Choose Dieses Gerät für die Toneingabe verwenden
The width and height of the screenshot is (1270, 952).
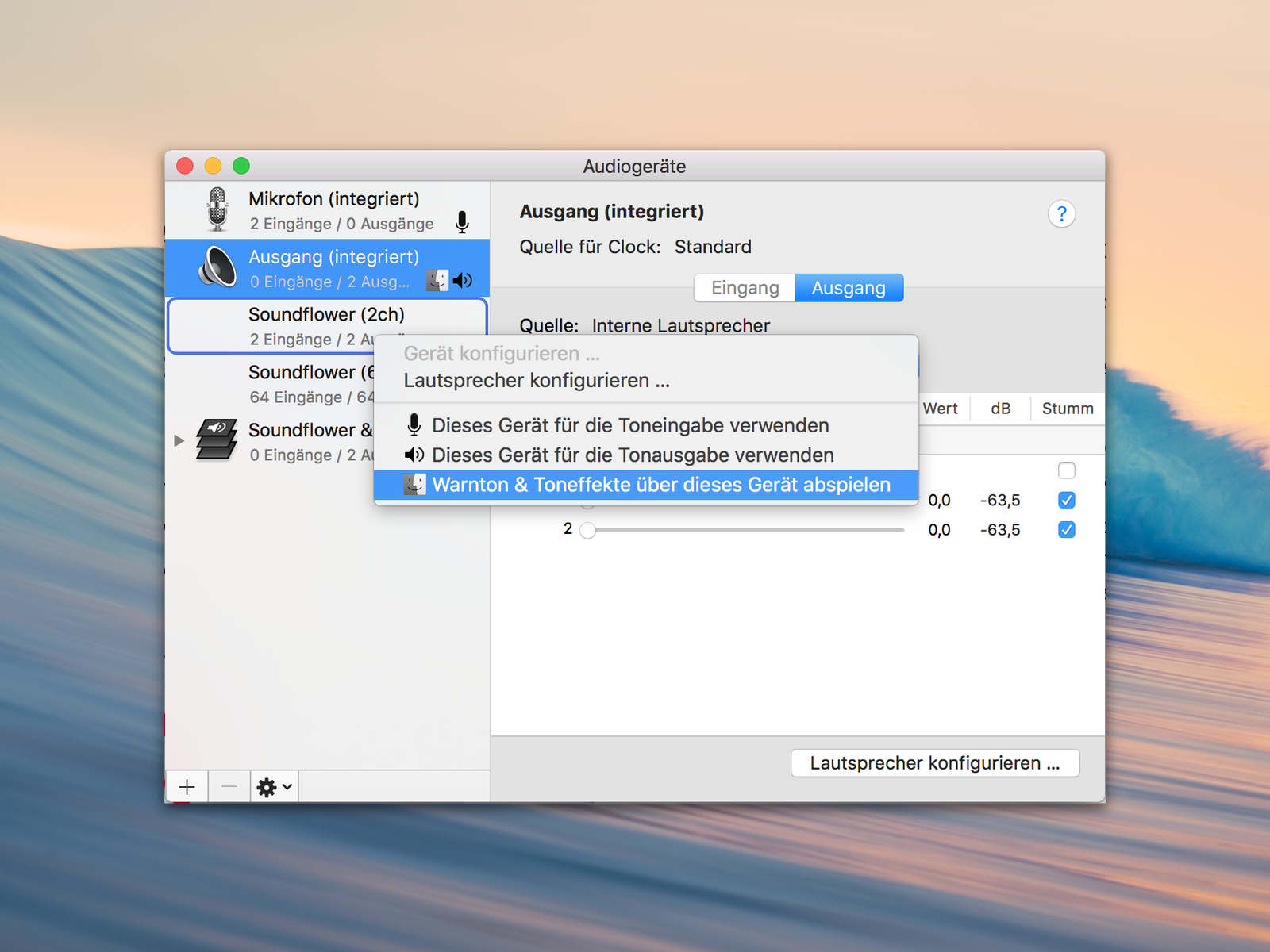(x=646, y=425)
